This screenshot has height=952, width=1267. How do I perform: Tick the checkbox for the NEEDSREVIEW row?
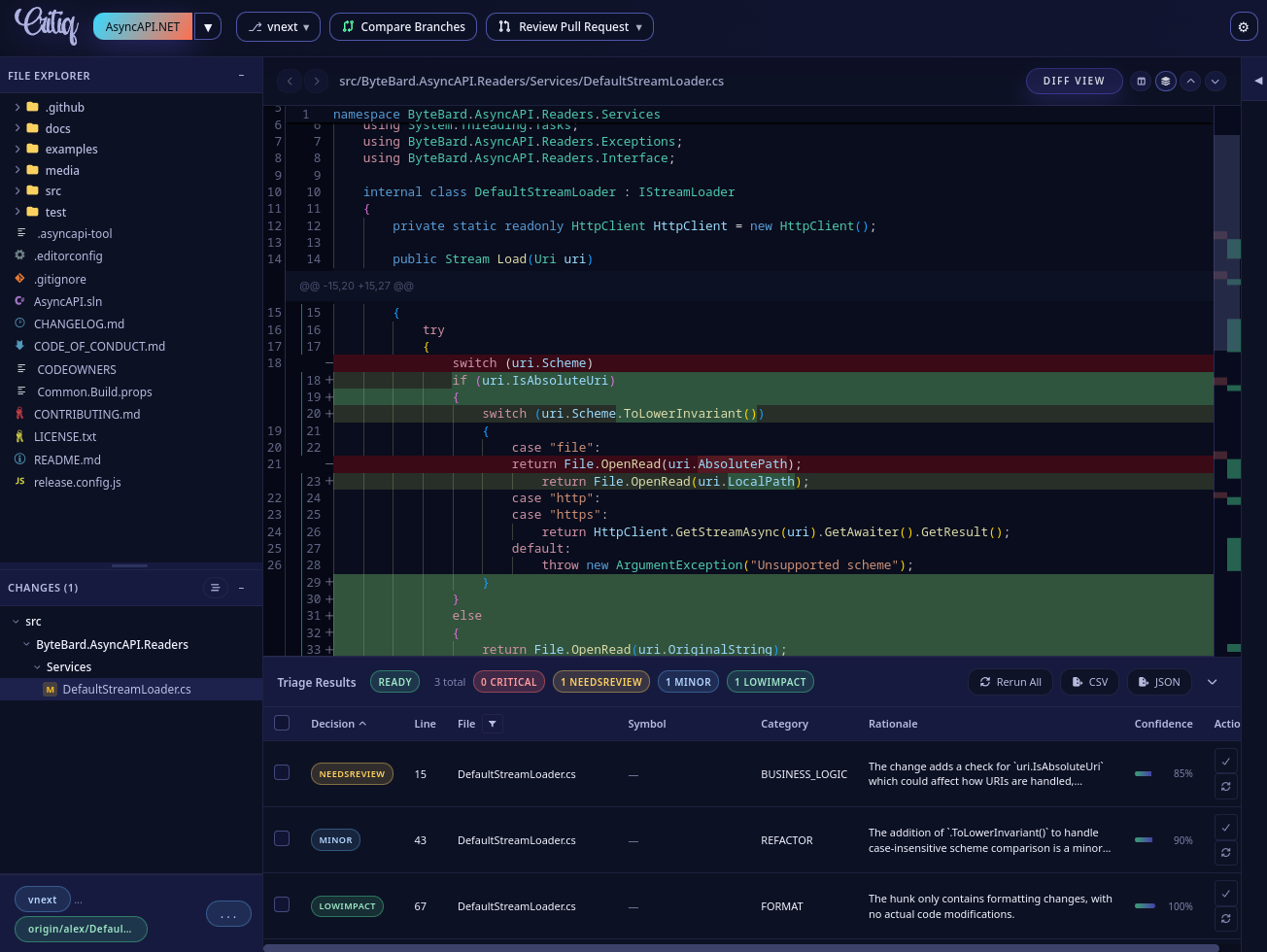[282, 772]
